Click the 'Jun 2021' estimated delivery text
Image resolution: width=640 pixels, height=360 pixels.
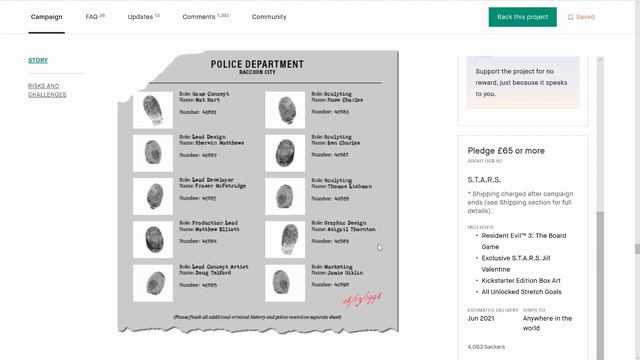[x=481, y=318]
